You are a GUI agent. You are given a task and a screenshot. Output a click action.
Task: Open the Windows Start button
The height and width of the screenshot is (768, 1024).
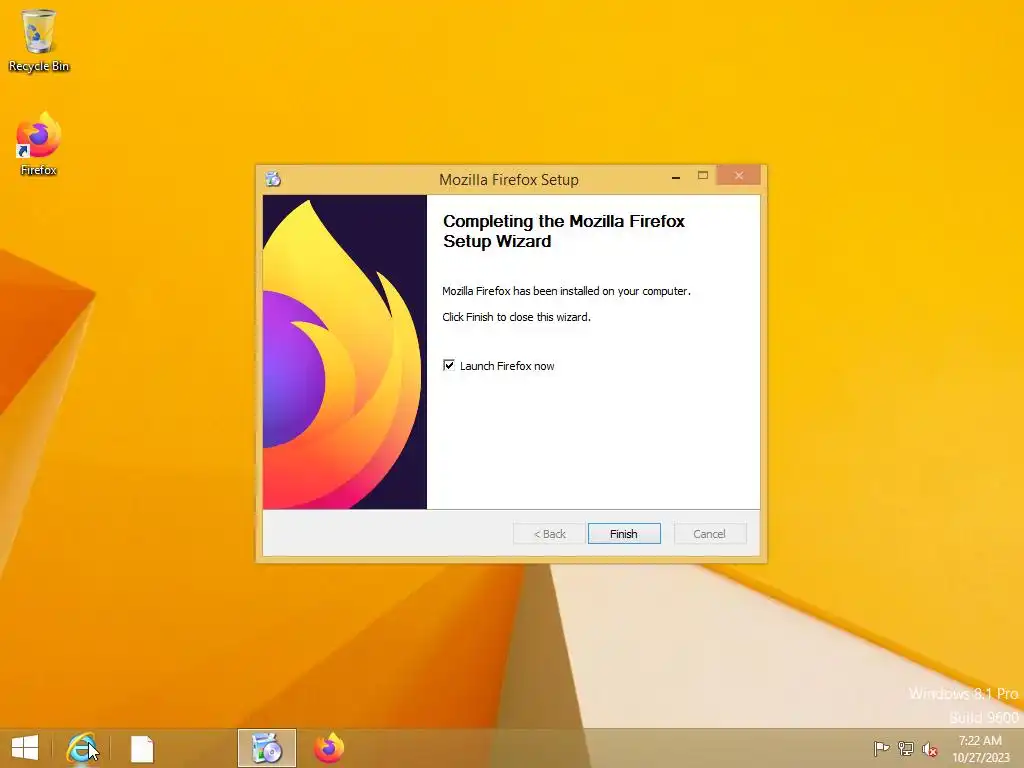point(25,748)
